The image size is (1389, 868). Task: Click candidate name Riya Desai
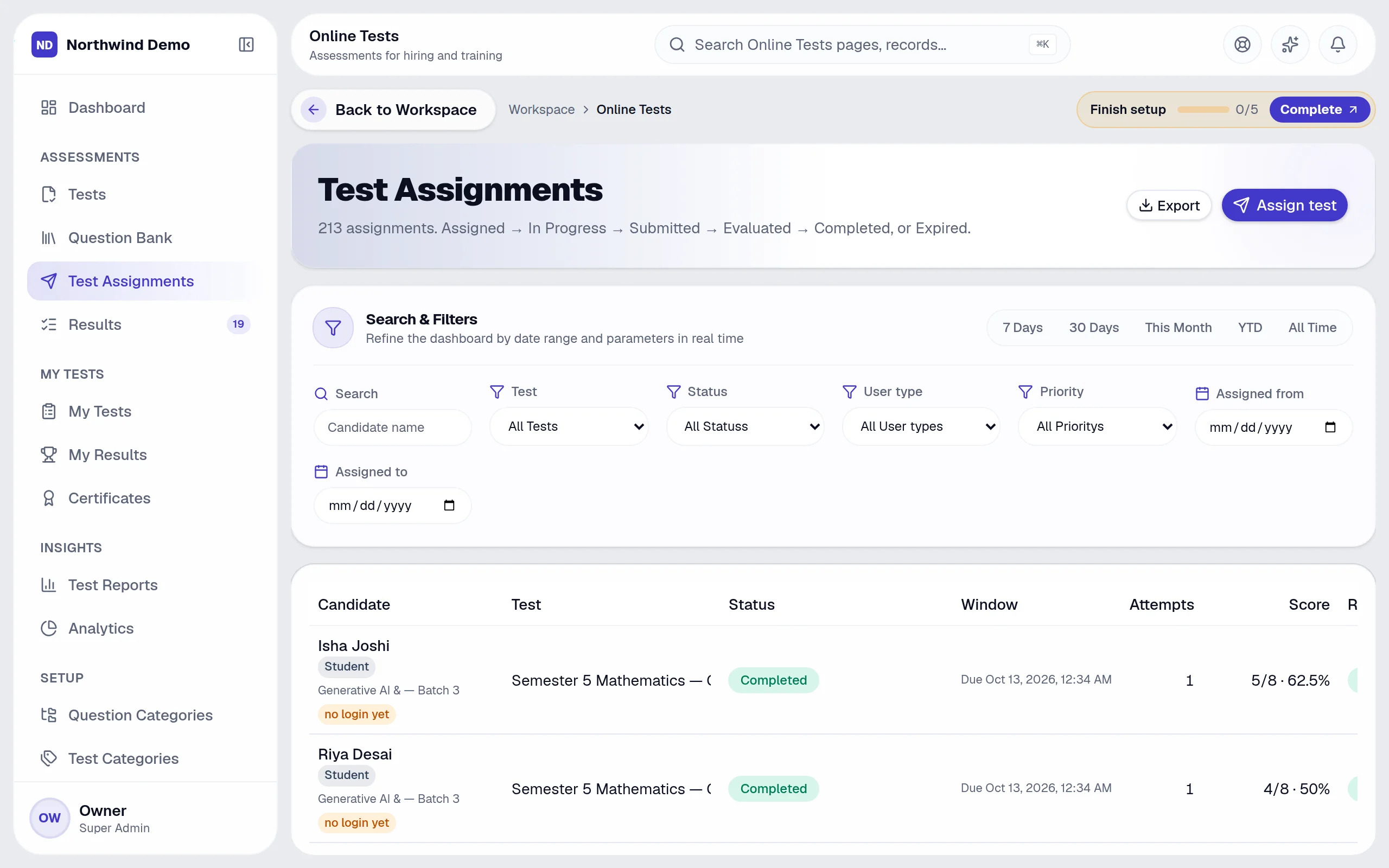[355, 754]
